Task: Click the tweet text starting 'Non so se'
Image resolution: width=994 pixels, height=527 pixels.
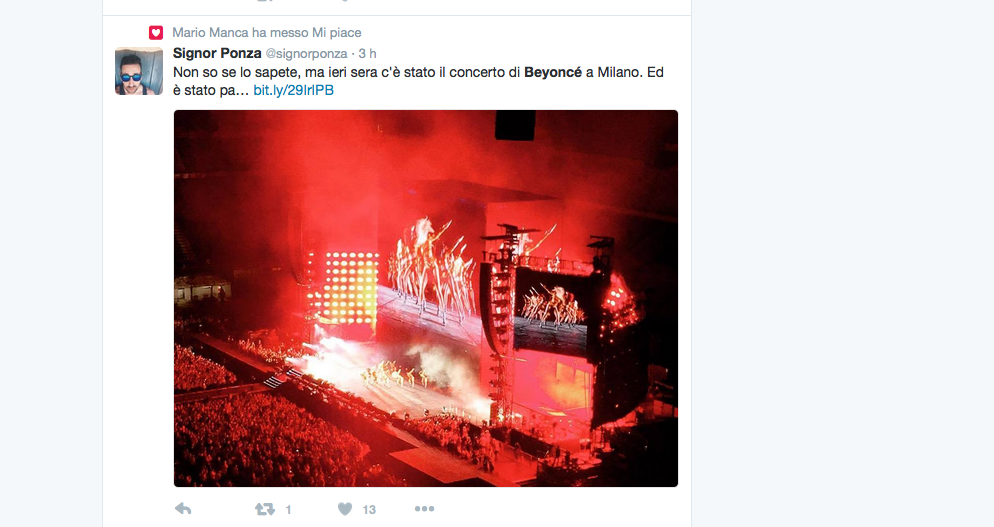Action: click(418, 72)
